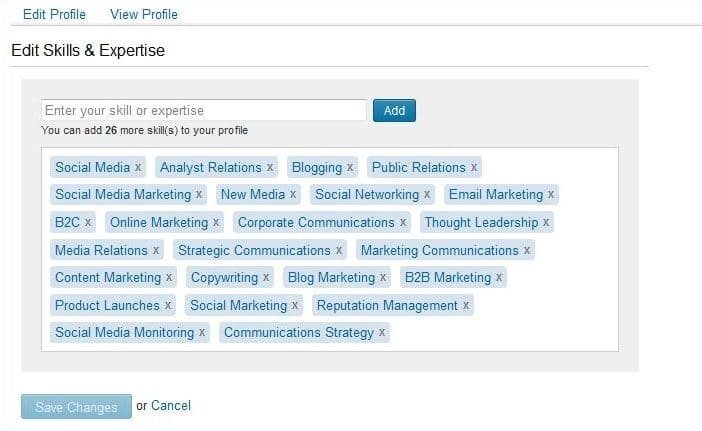
Task: Remove the Email Marketing skill tag
Action: [x=551, y=195]
